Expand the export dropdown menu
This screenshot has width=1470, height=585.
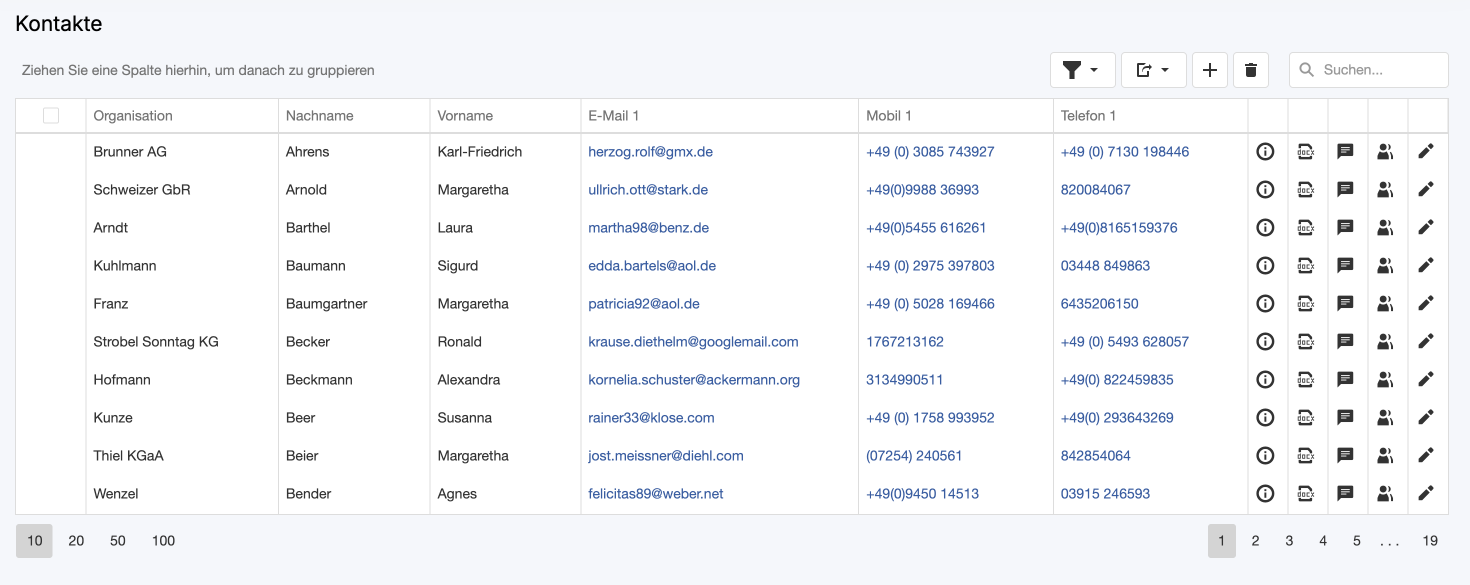pyautogui.click(x=1153, y=70)
